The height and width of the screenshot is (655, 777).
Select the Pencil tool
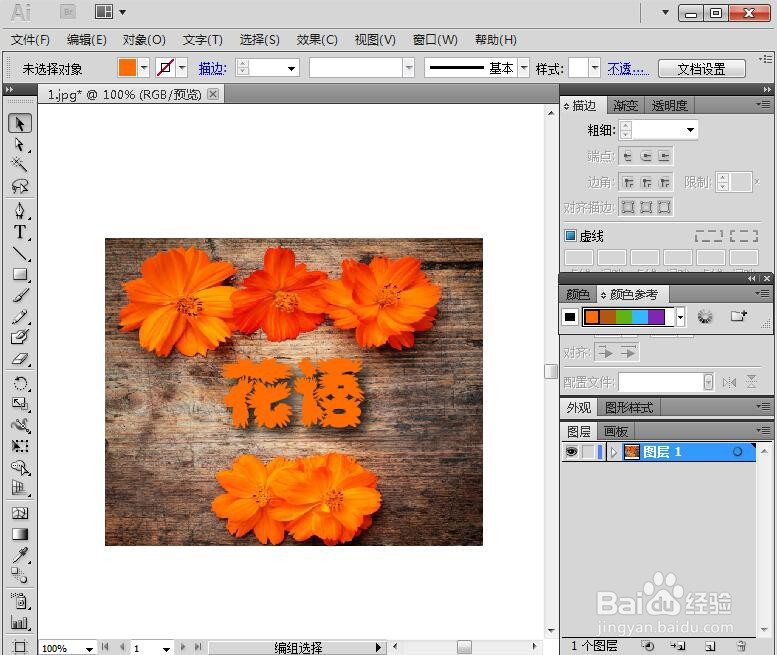pos(20,316)
